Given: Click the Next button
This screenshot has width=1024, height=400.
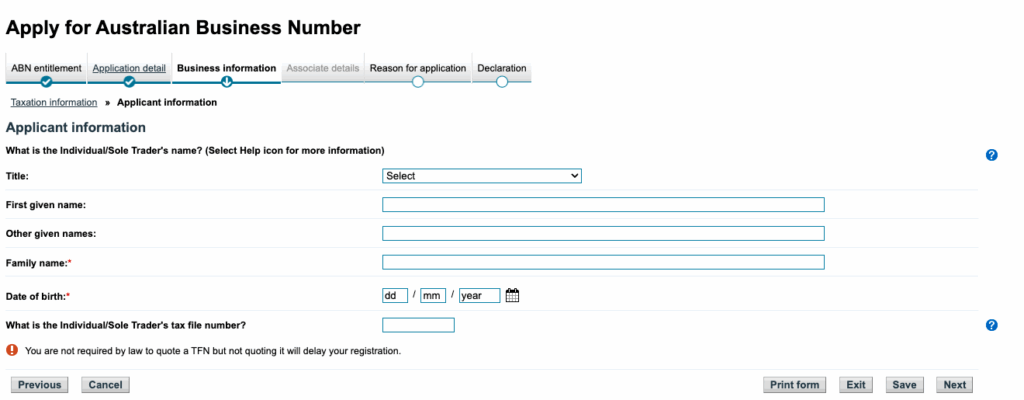Looking at the screenshot, I should (x=954, y=385).
